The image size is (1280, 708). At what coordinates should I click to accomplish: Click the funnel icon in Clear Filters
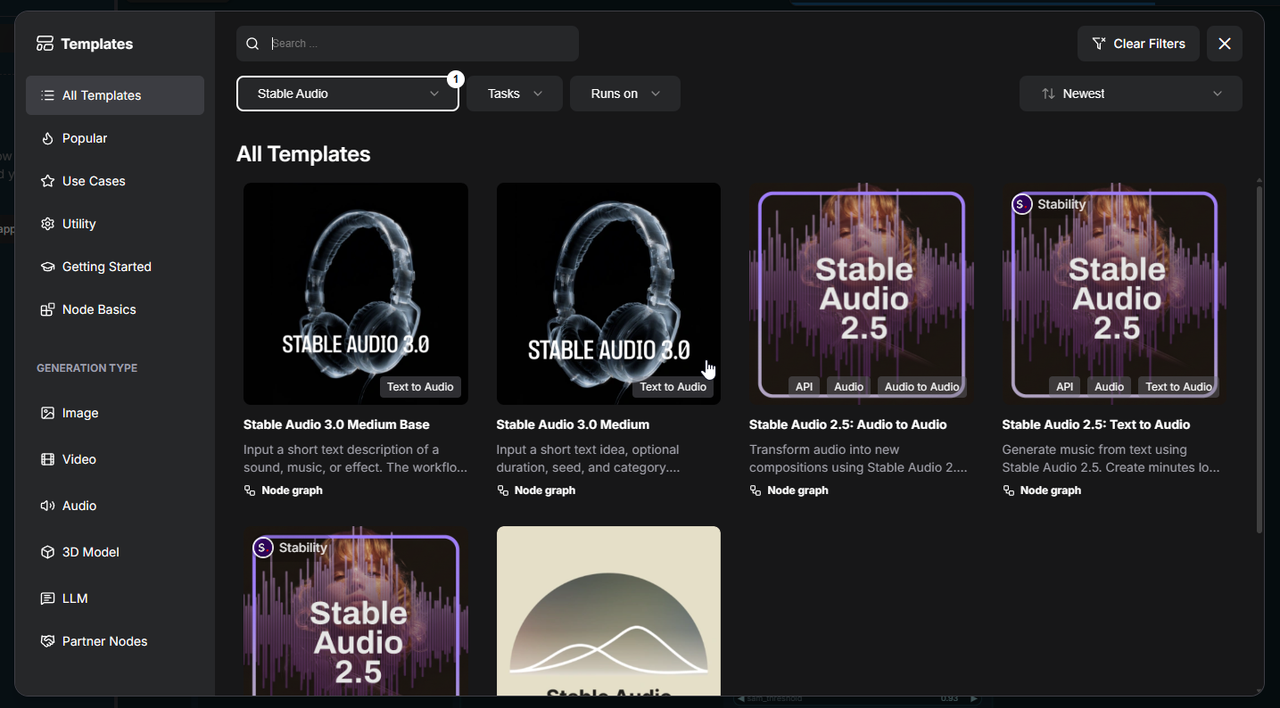1099,44
